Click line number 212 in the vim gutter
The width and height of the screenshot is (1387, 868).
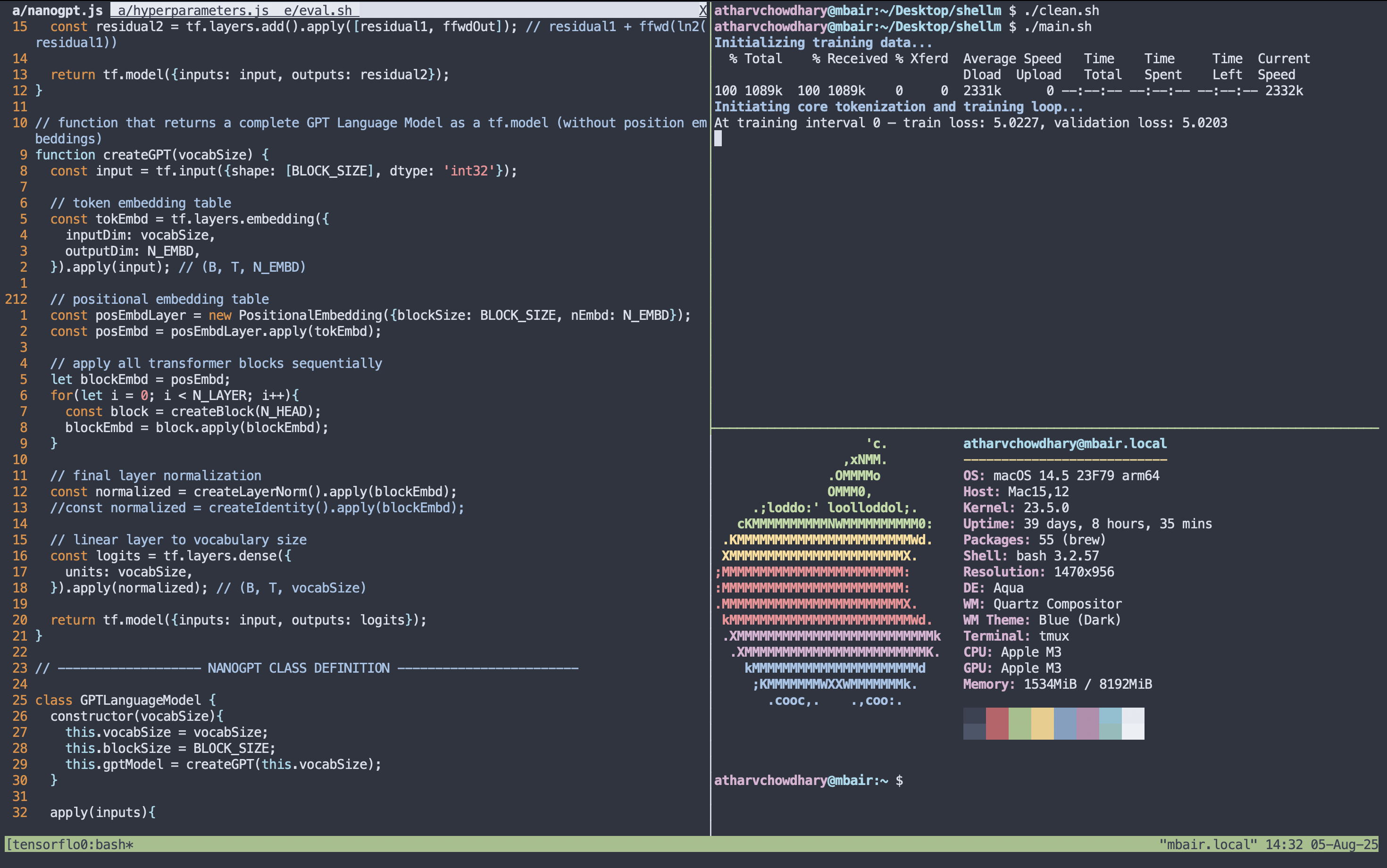tap(16, 299)
